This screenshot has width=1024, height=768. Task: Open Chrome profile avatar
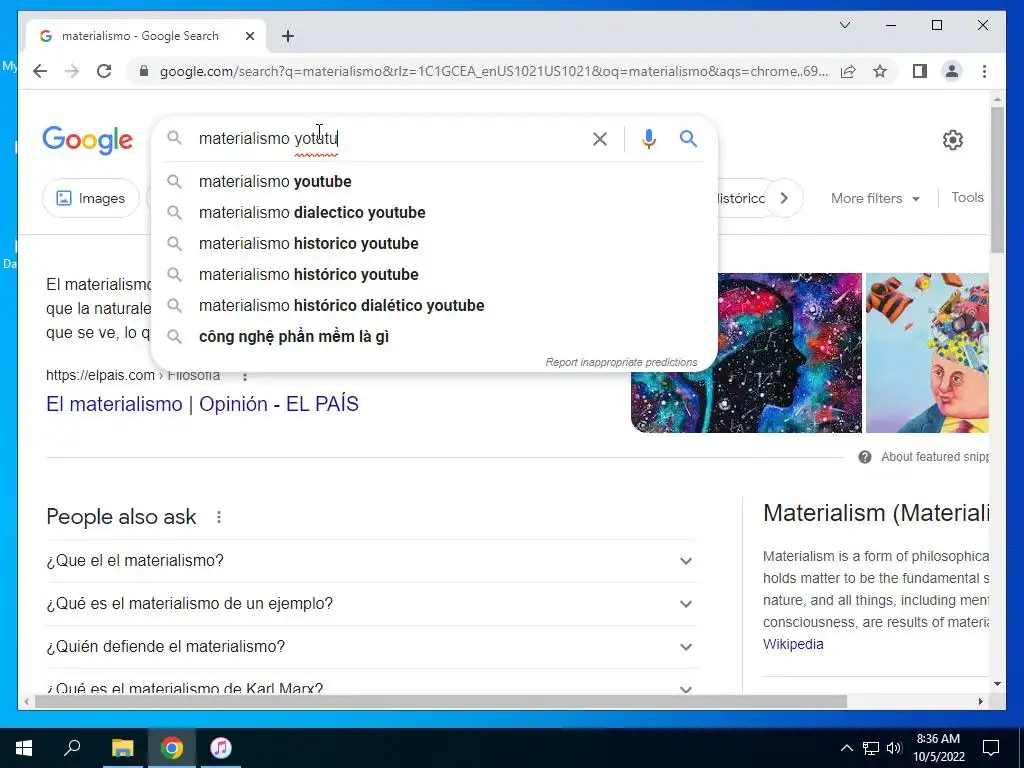[x=952, y=71]
